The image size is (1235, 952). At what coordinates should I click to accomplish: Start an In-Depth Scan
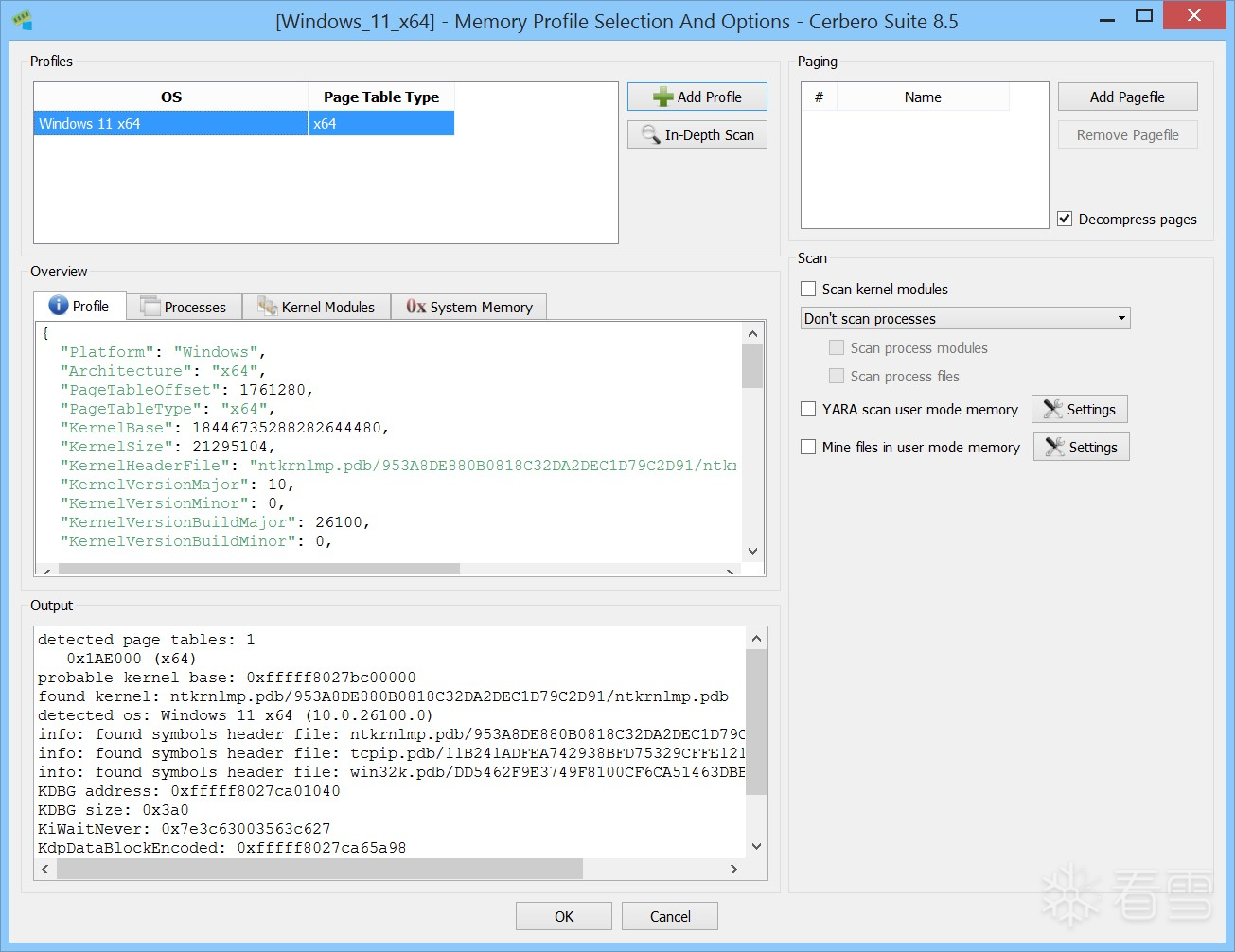(x=697, y=134)
